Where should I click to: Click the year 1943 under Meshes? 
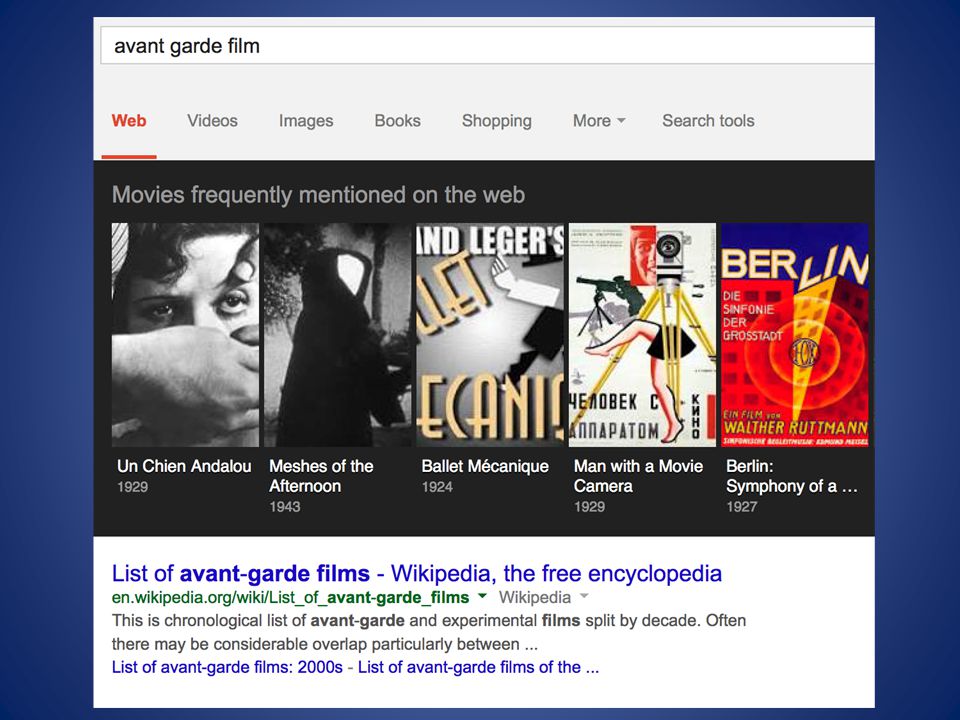tap(285, 507)
